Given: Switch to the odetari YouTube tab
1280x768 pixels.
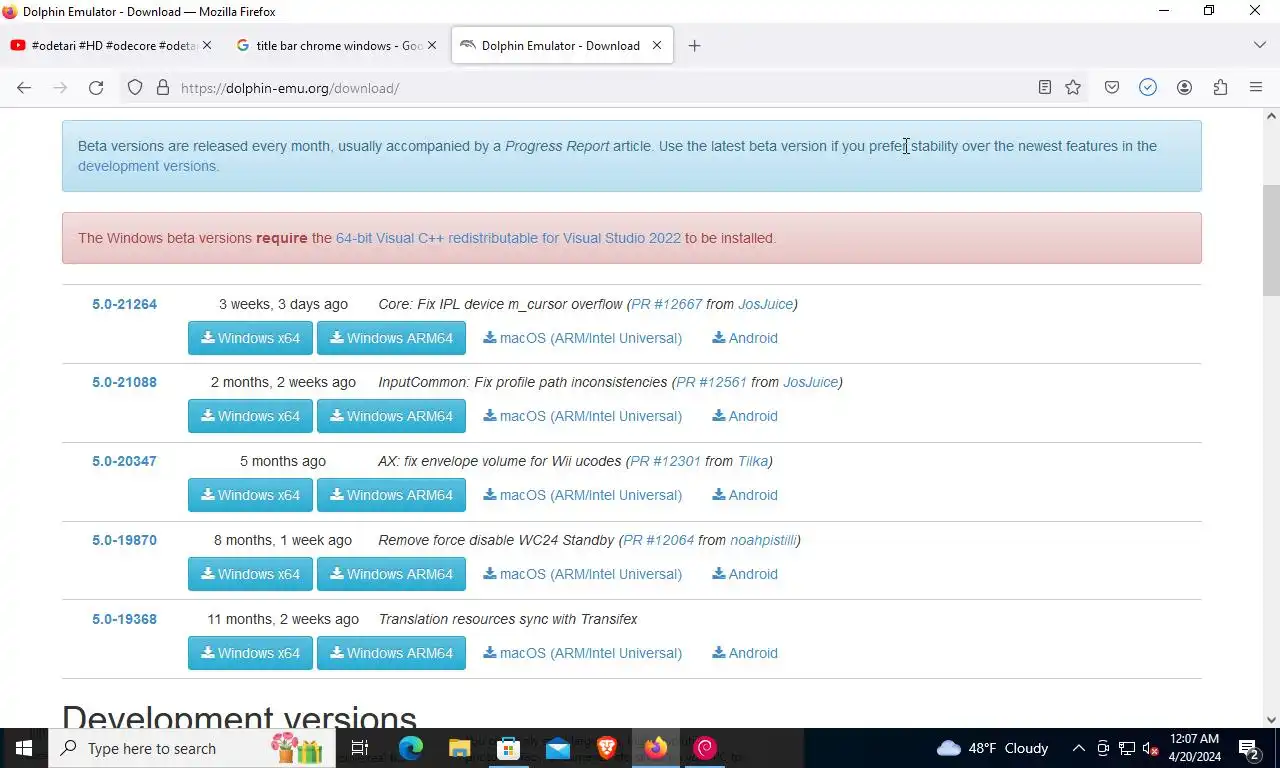Looking at the screenshot, I should click(x=109, y=46).
